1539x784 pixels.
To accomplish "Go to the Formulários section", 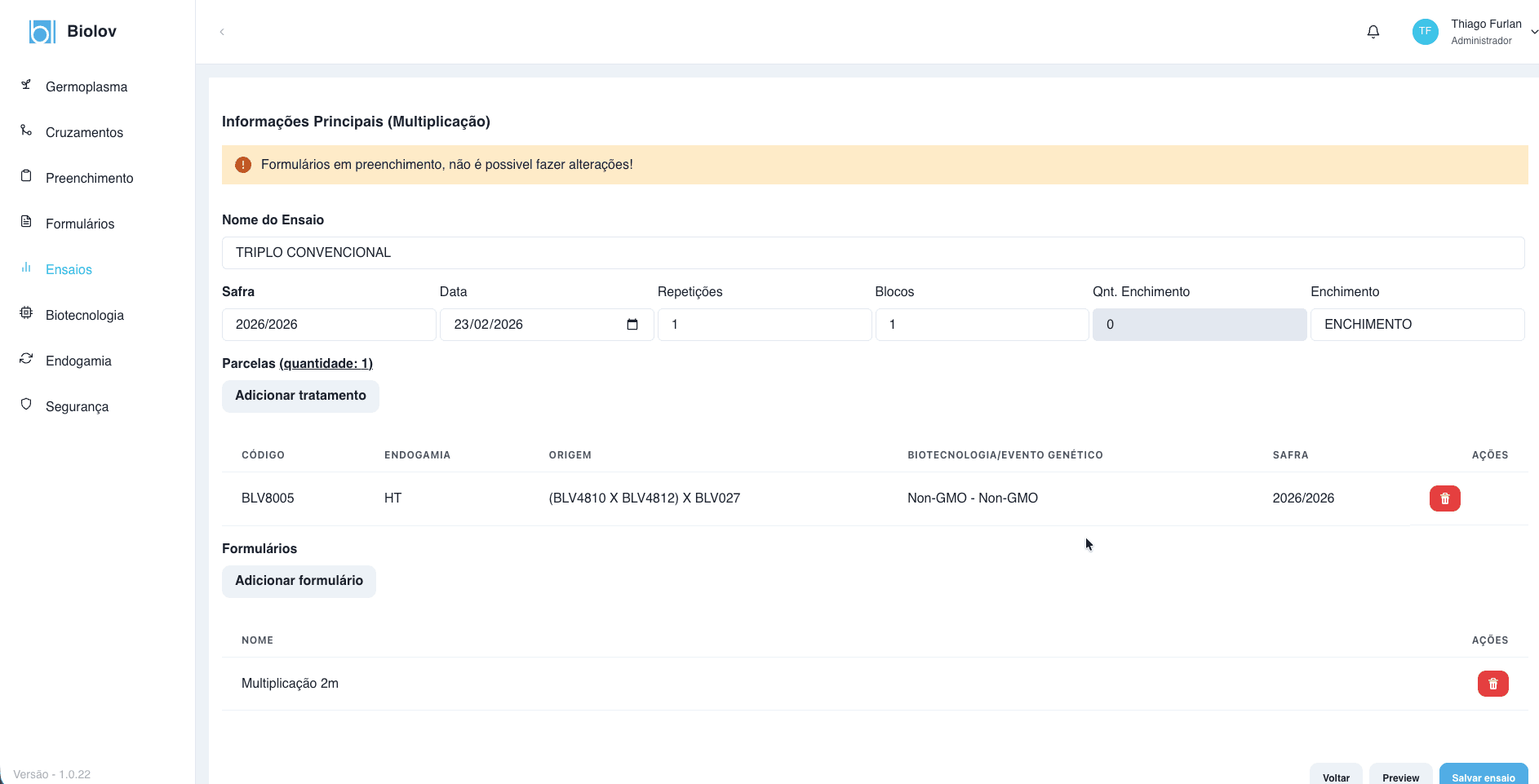I will tap(80, 224).
